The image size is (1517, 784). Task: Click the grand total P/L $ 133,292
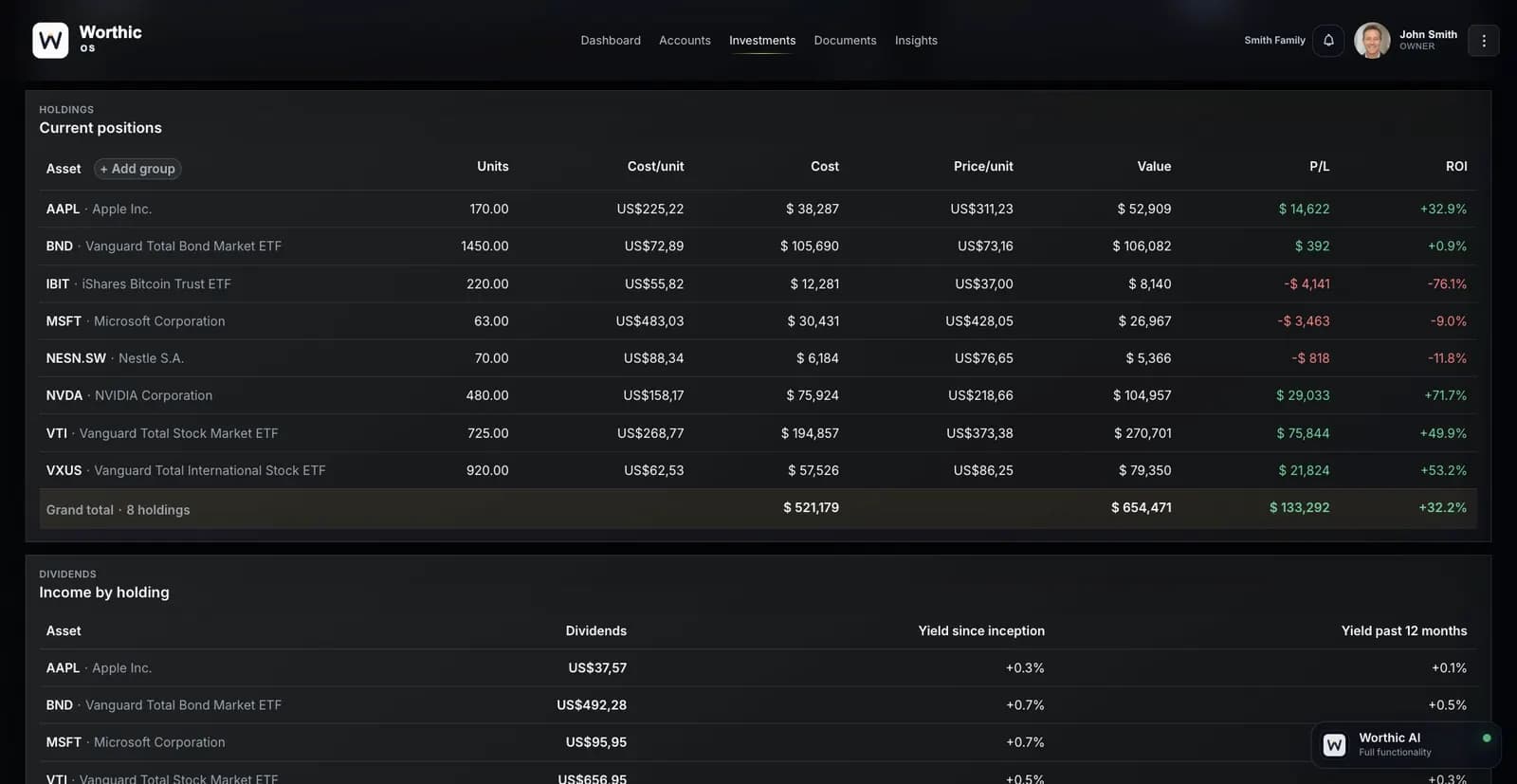pos(1299,508)
